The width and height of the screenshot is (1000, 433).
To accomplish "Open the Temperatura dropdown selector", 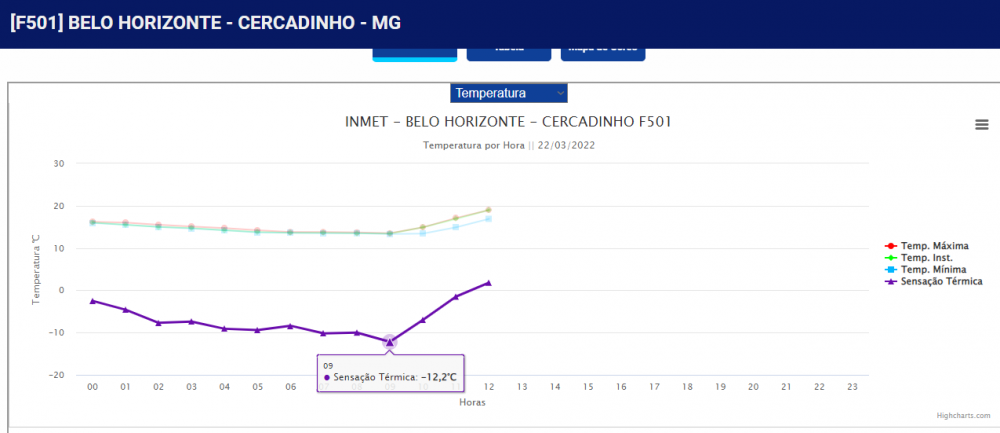I will click(x=508, y=93).
